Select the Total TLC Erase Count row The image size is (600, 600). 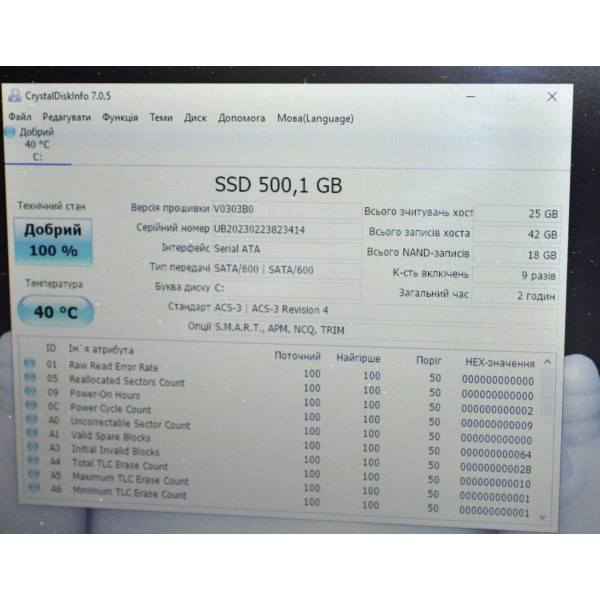tap(279, 471)
